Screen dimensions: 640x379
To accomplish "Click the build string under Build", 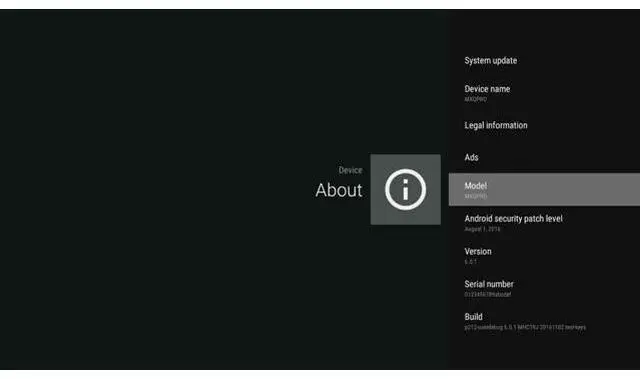I will [x=525, y=327].
